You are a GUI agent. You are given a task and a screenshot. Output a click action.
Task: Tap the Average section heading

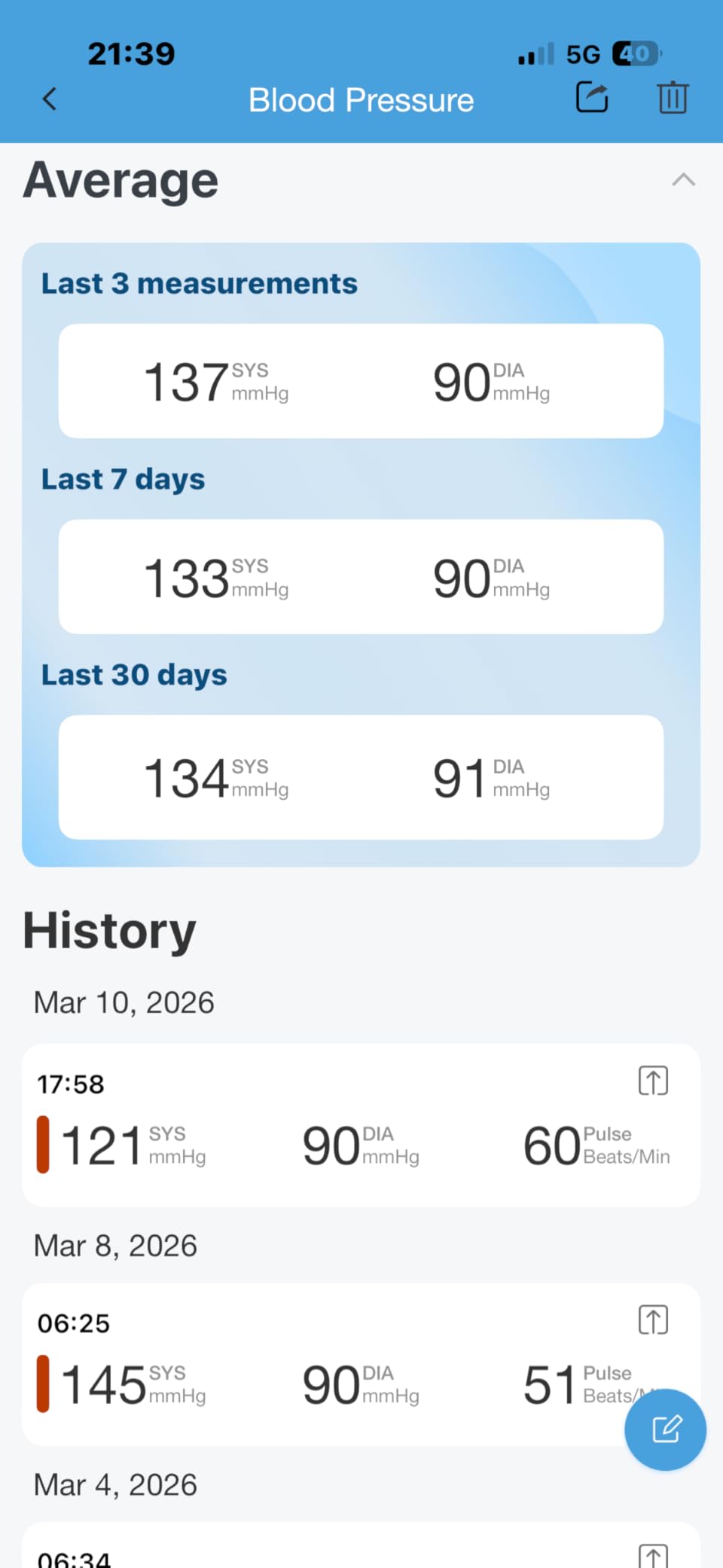[x=120, y=181]
